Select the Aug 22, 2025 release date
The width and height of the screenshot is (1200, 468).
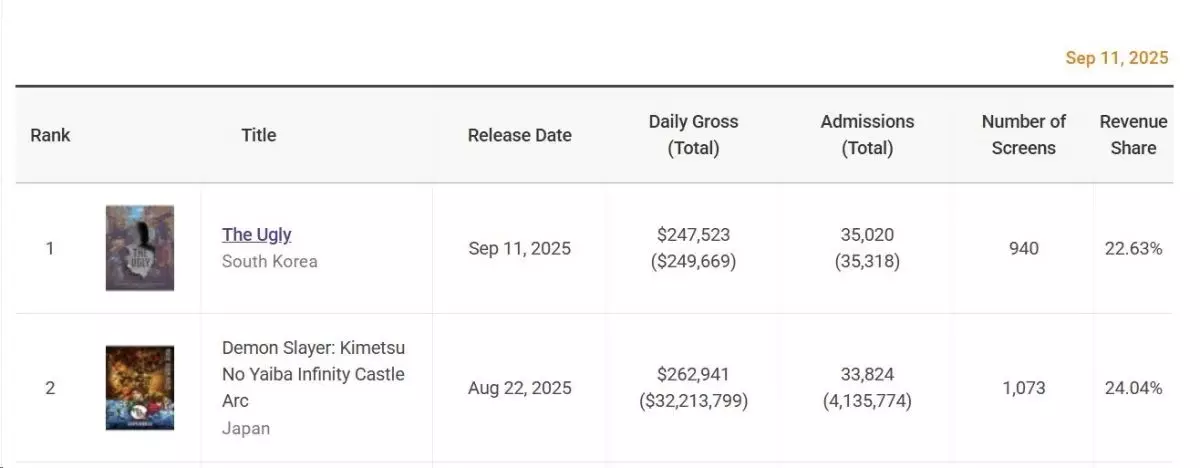coord(519,388)
